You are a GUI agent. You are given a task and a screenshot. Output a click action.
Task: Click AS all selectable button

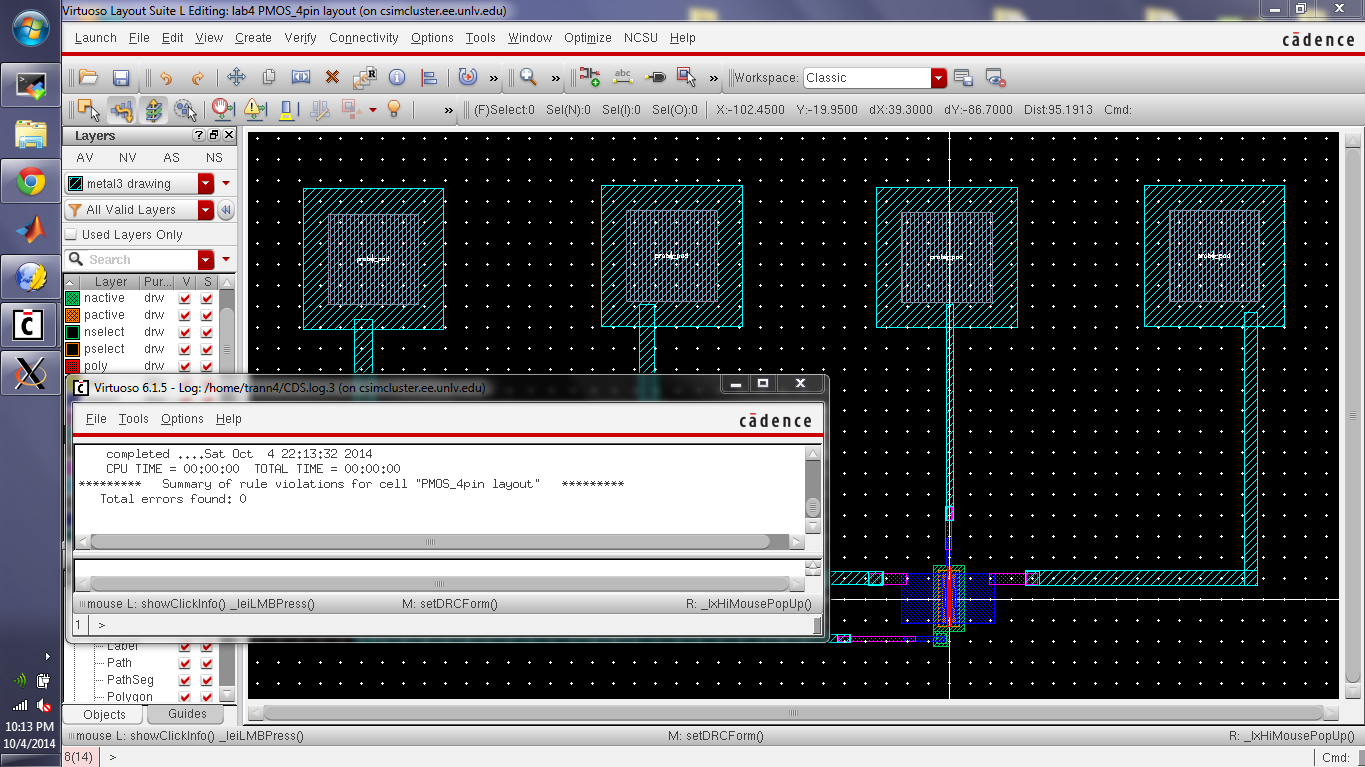tap(171, 158)
